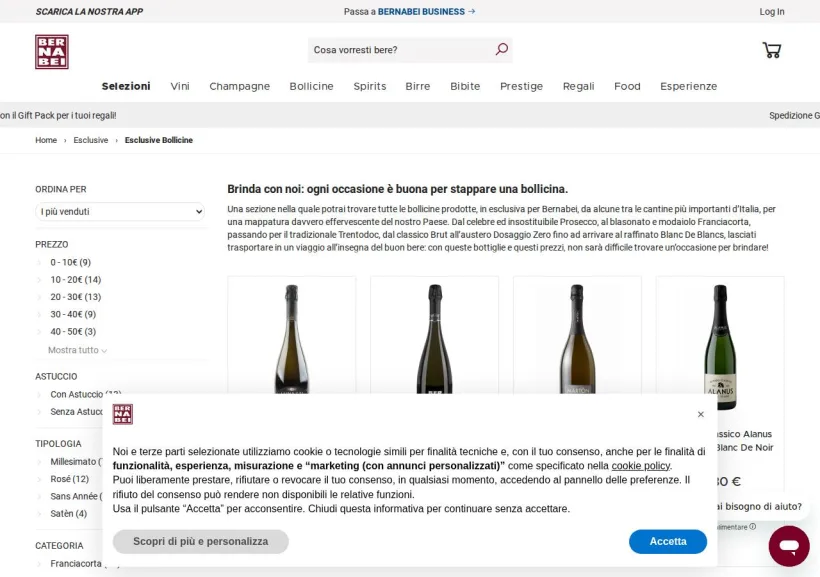
Task: Open the cookie policy link
Action: (641, 466)
